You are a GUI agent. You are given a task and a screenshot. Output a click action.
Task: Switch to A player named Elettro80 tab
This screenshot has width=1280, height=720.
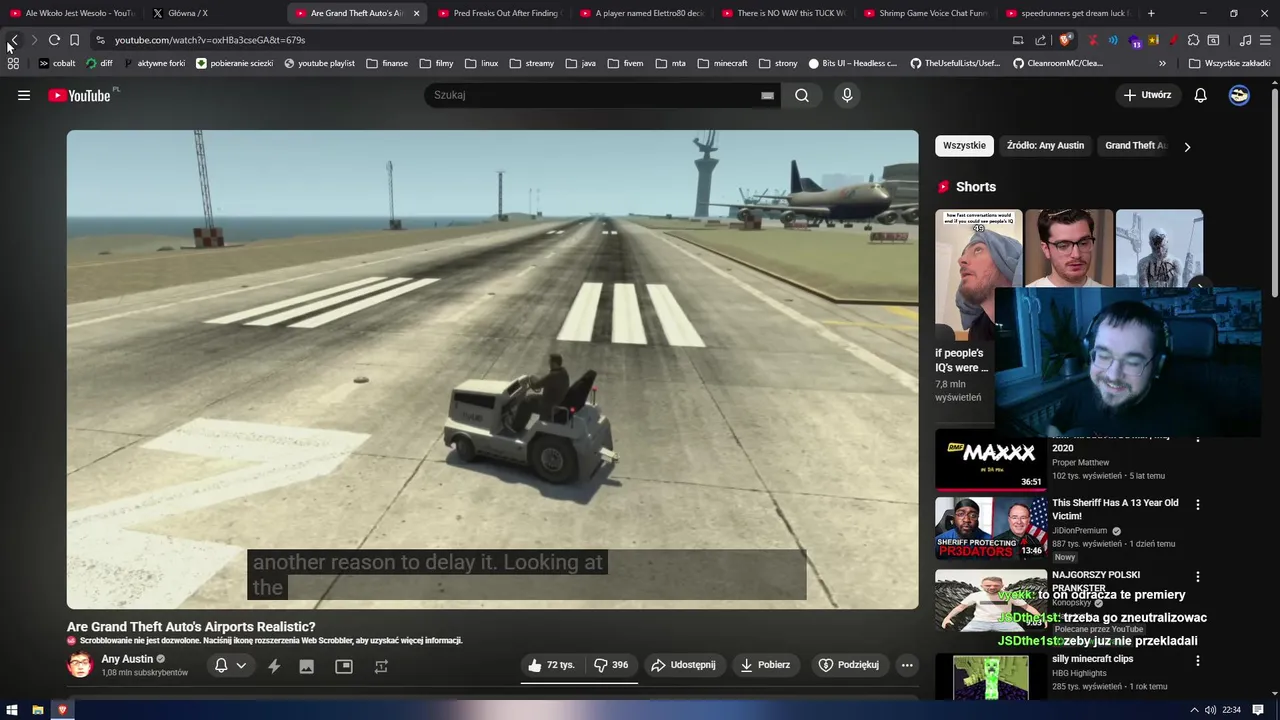point(642,13)
